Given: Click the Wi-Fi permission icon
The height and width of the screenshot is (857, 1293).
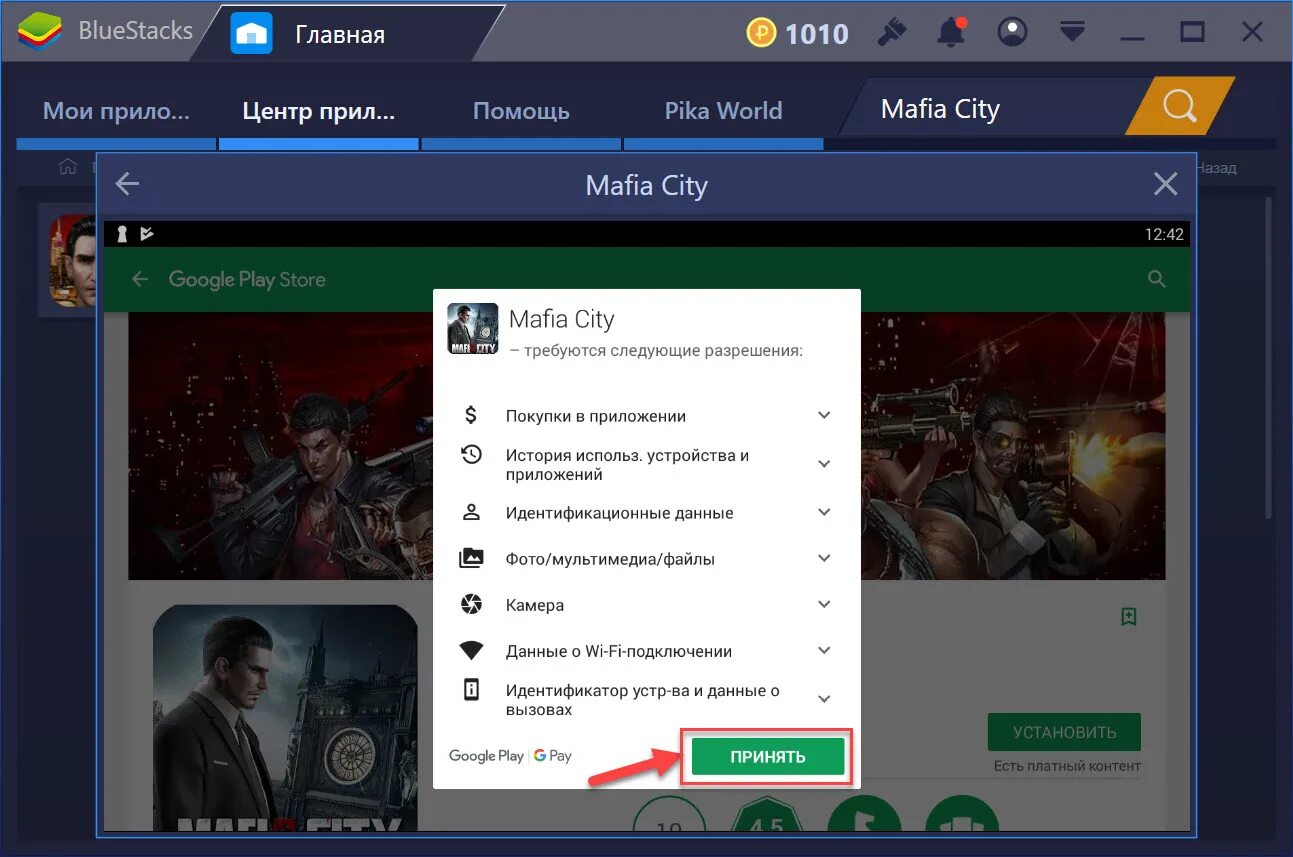Looking at the screenshot, I should (x=471, y=651).
